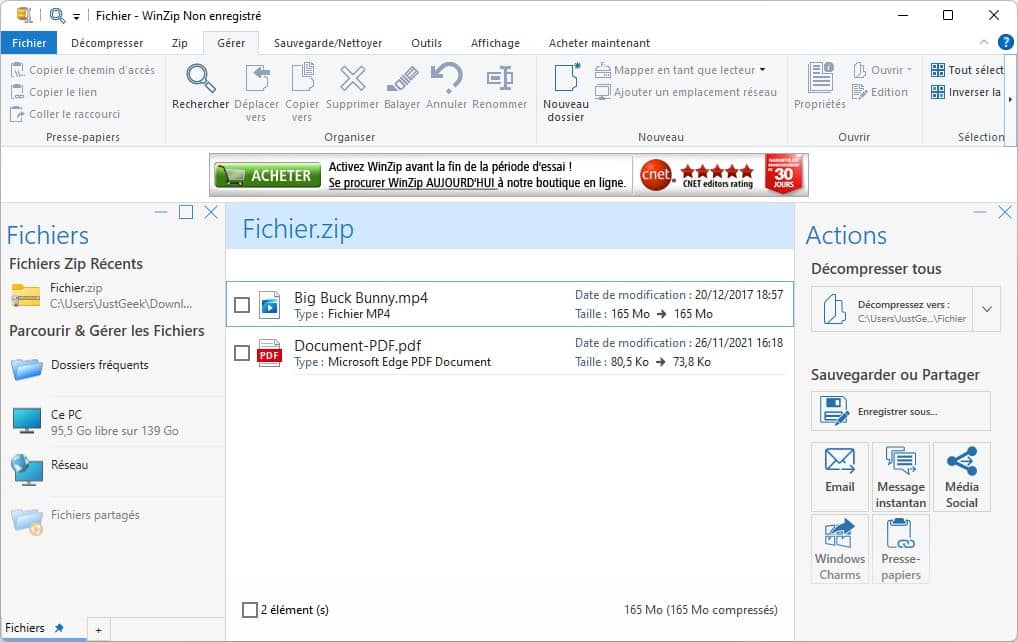Screen dimensions: 1018x642
Task: Select the Copier vers tool
Action: click(302, 92)
